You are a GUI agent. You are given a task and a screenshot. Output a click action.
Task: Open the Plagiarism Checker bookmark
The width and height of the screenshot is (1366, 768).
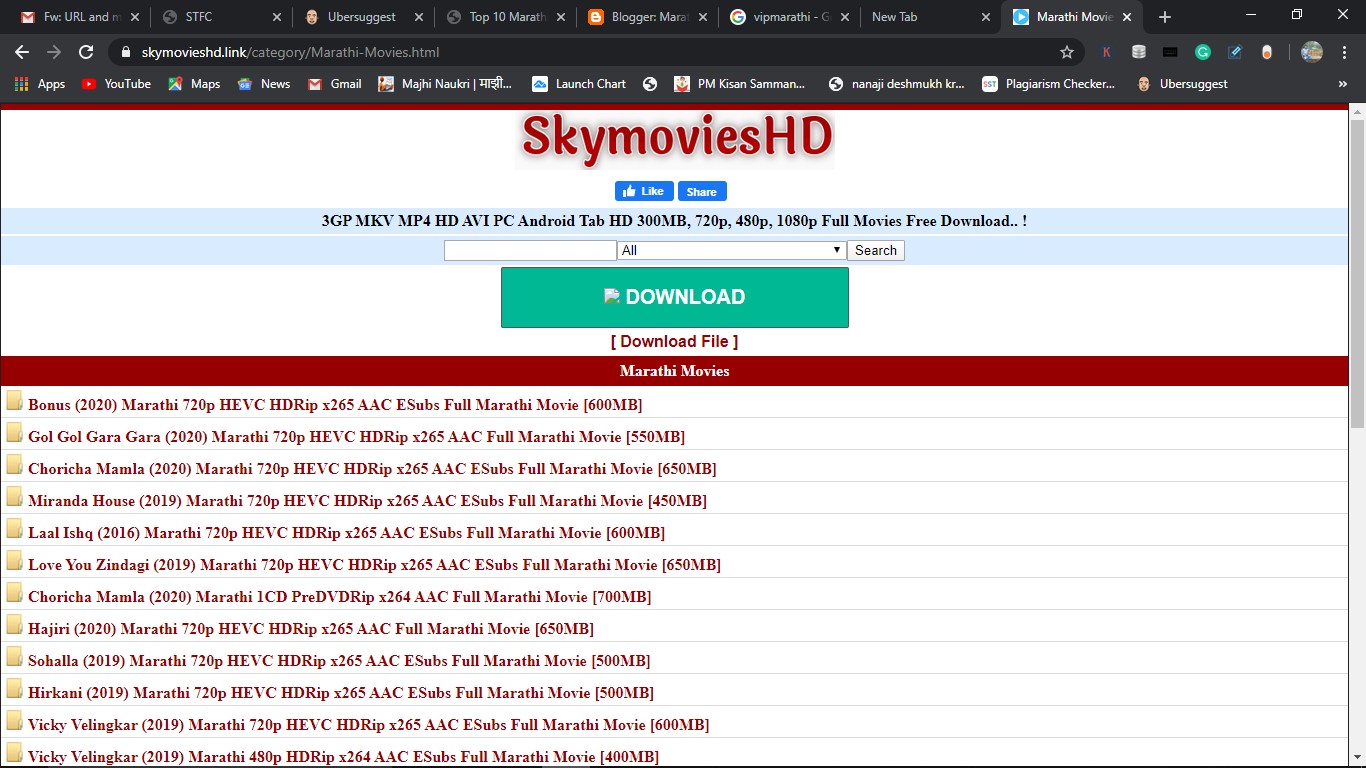[x=1049, y=84]
